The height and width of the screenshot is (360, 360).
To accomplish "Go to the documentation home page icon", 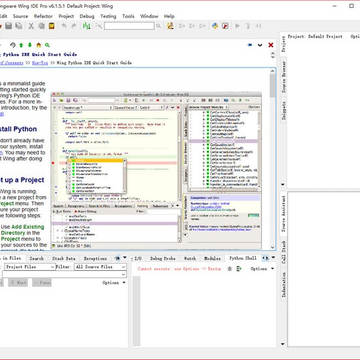I will (x=39, y=45).
